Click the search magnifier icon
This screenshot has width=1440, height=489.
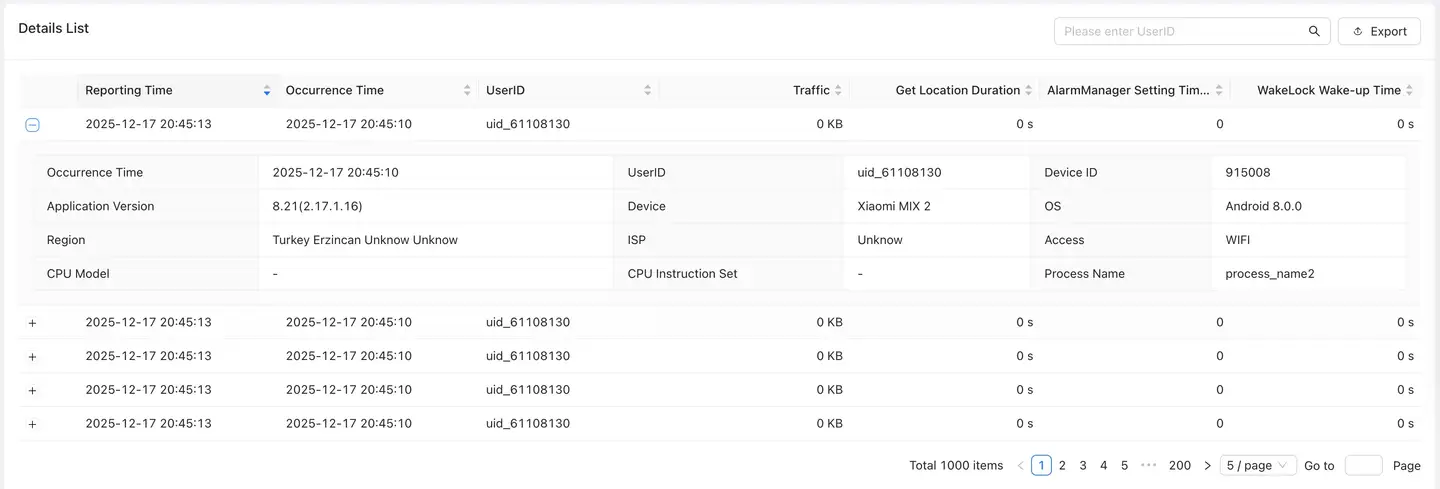click(x=1314, y=32)
